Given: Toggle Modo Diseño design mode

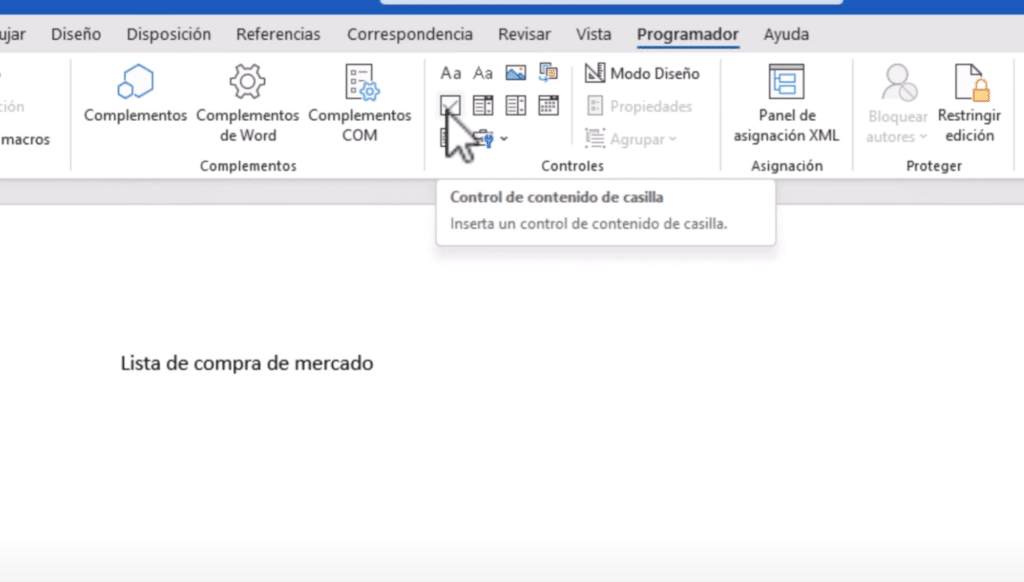Looking at the screenshot, I should pyautogui.click(x=642, y=73).
